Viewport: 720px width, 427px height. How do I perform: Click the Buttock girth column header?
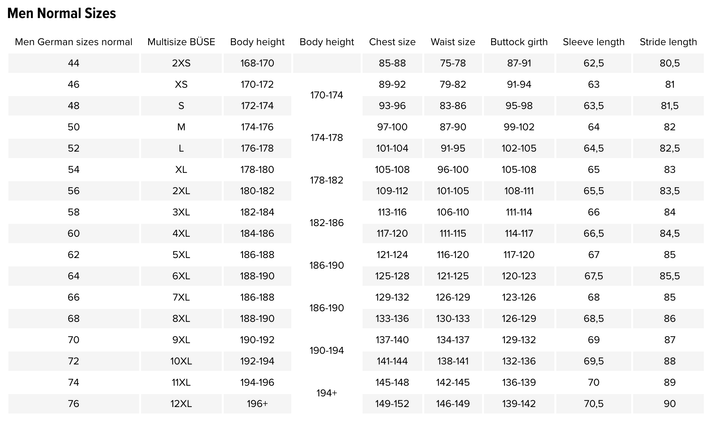519,42
